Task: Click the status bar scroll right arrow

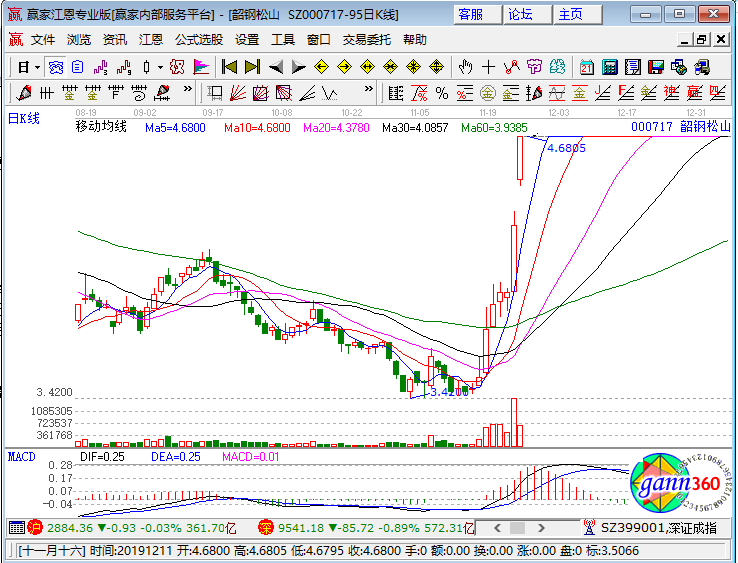Action: (x=728, y=550)
